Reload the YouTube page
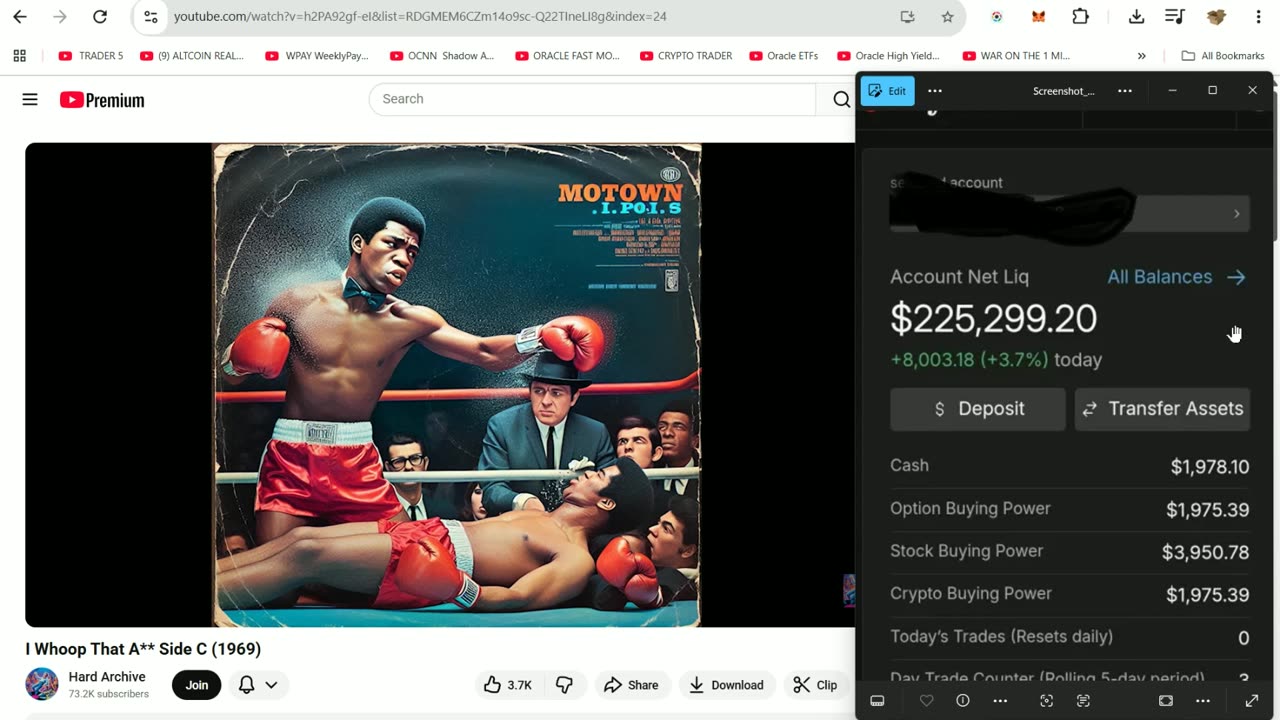1280x720 pixels. click(x=100, y=17)
